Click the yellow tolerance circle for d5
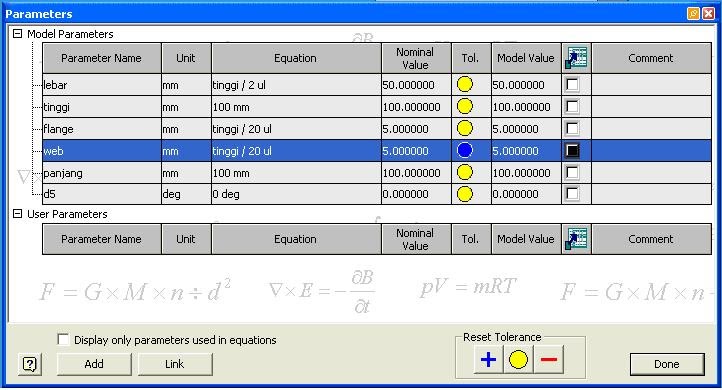The width and height of the screenshot is (722, 390). pos(465,194)
